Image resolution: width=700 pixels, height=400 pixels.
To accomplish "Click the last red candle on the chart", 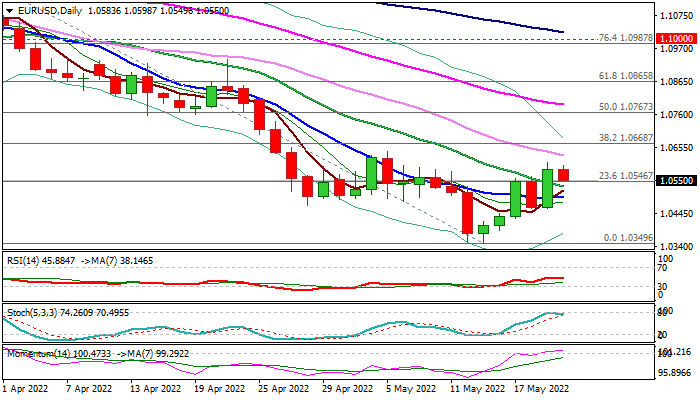I will pos(563,175).
